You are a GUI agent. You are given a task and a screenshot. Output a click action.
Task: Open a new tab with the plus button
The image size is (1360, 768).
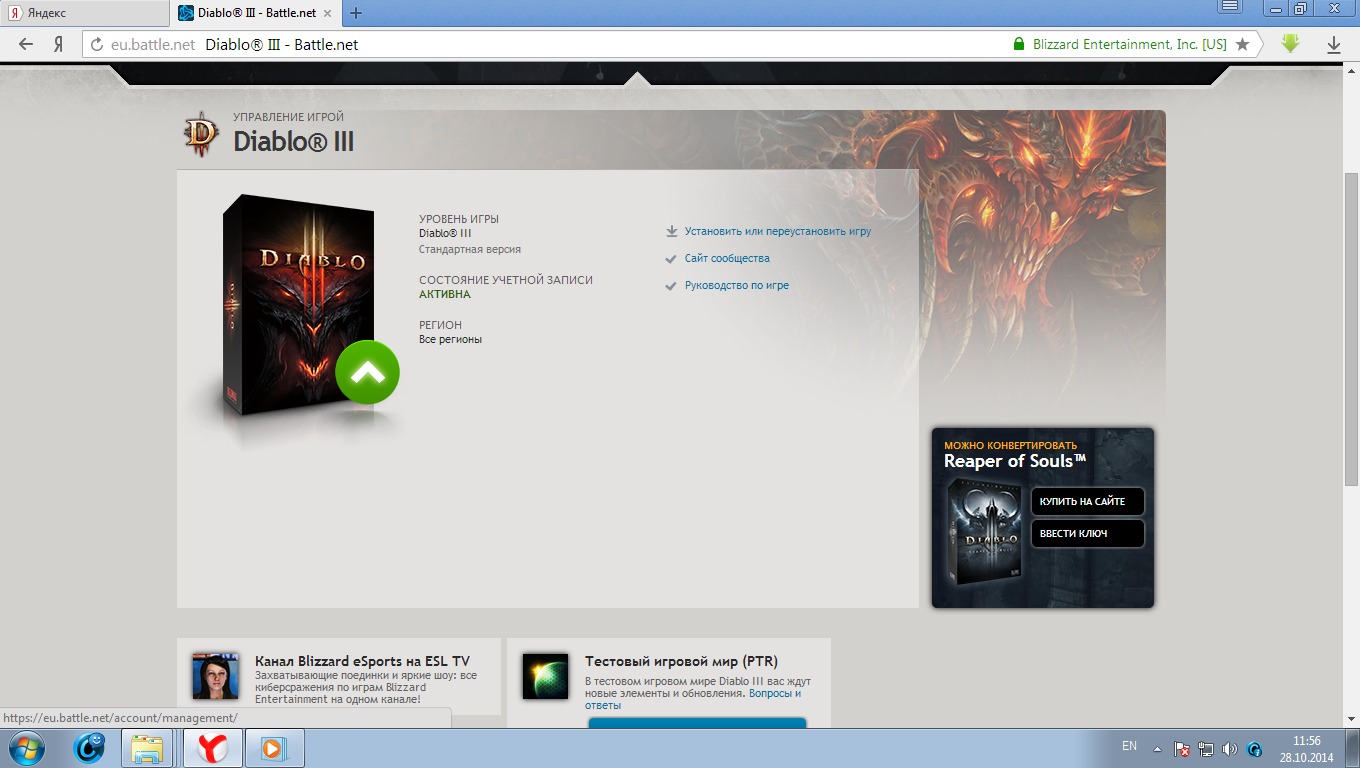(356, 13)
